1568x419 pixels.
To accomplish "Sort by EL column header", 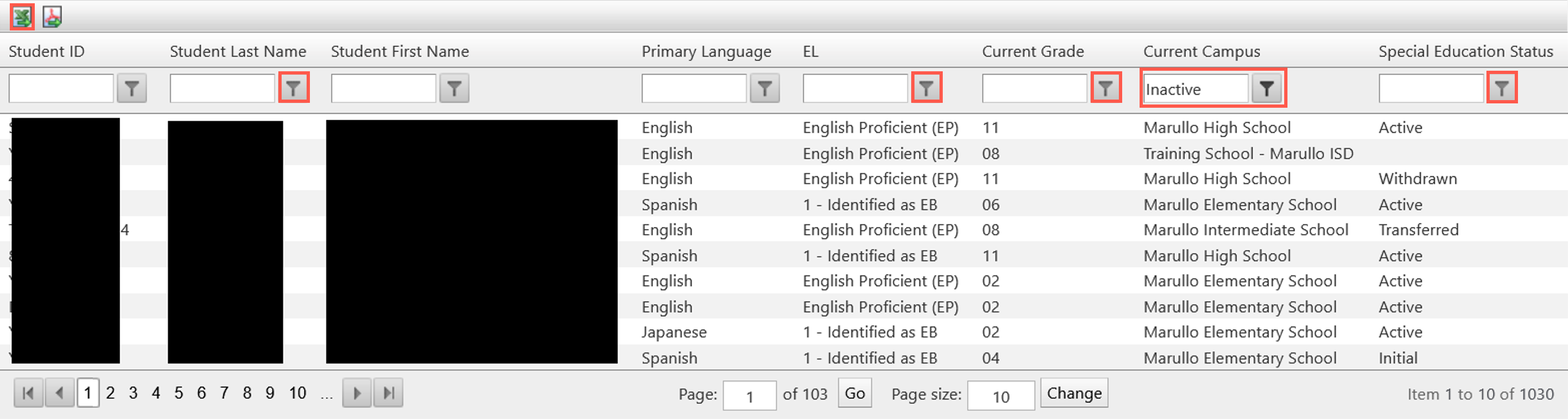I will click(x=811, y=52).
